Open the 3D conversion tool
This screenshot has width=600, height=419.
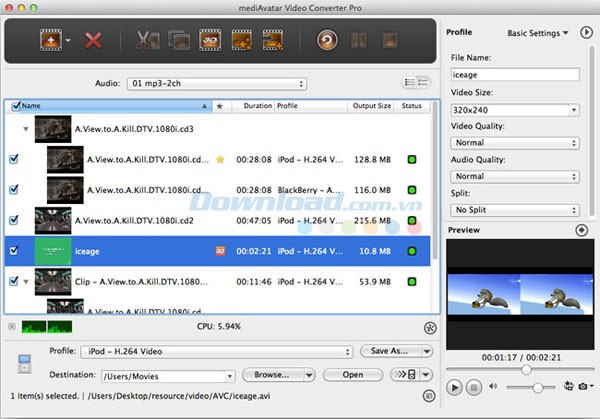tap(210, 40)
